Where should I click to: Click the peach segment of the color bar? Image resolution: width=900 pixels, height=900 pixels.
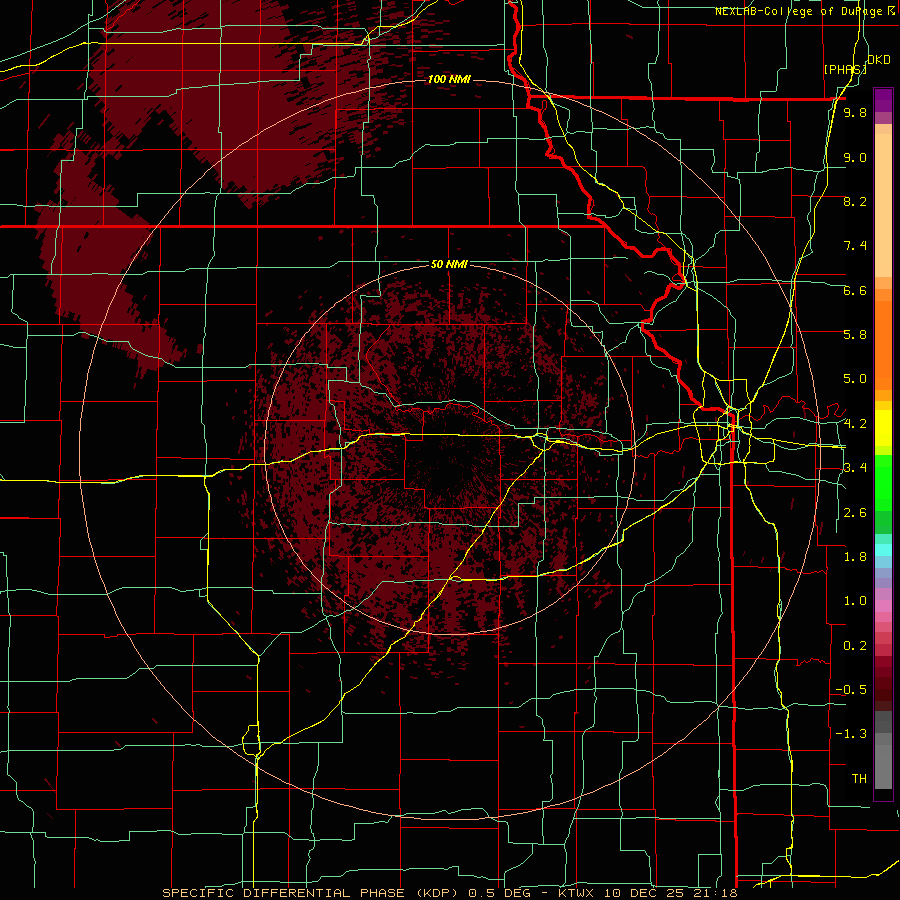[883, 205]
